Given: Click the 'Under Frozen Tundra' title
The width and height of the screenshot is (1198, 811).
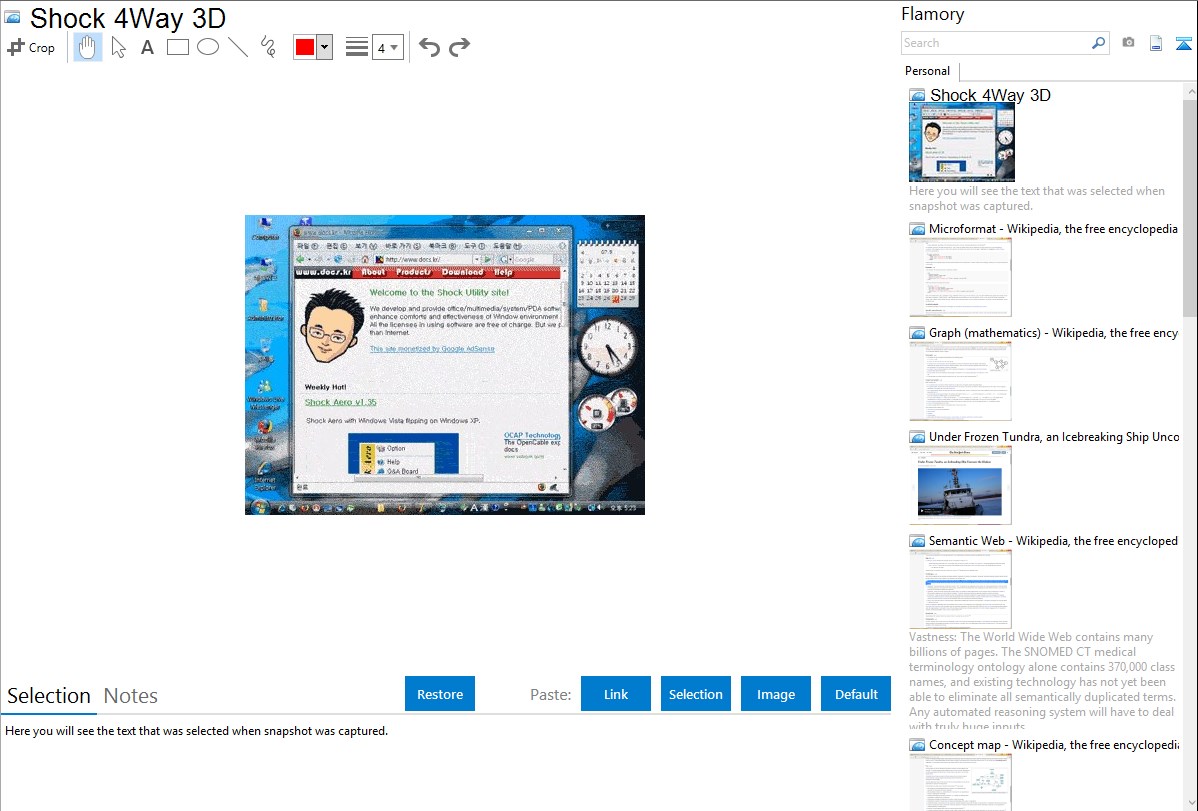Looking at the screenshot, I should pyautogui.click(x=1054, y=436).
